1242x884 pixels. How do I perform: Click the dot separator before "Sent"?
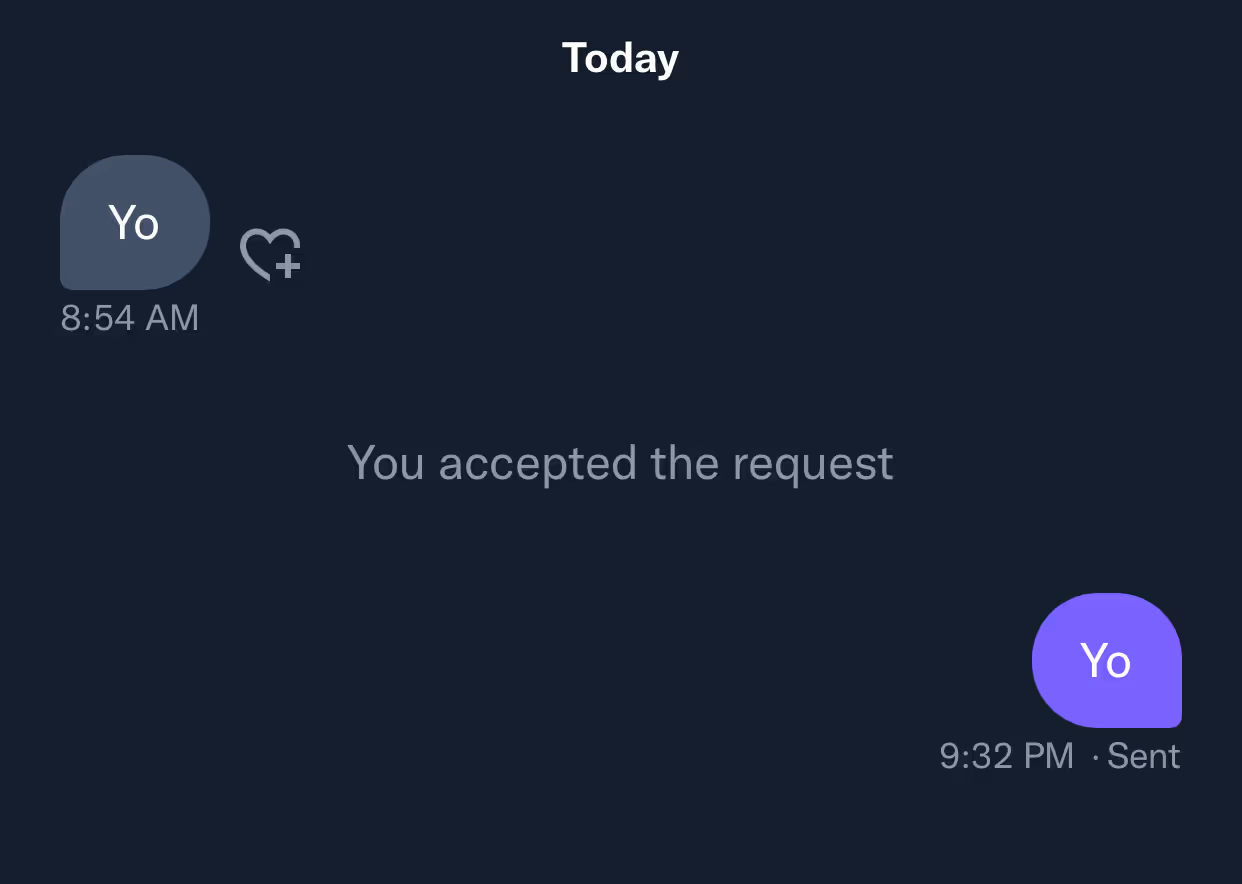coord(1096,757)
